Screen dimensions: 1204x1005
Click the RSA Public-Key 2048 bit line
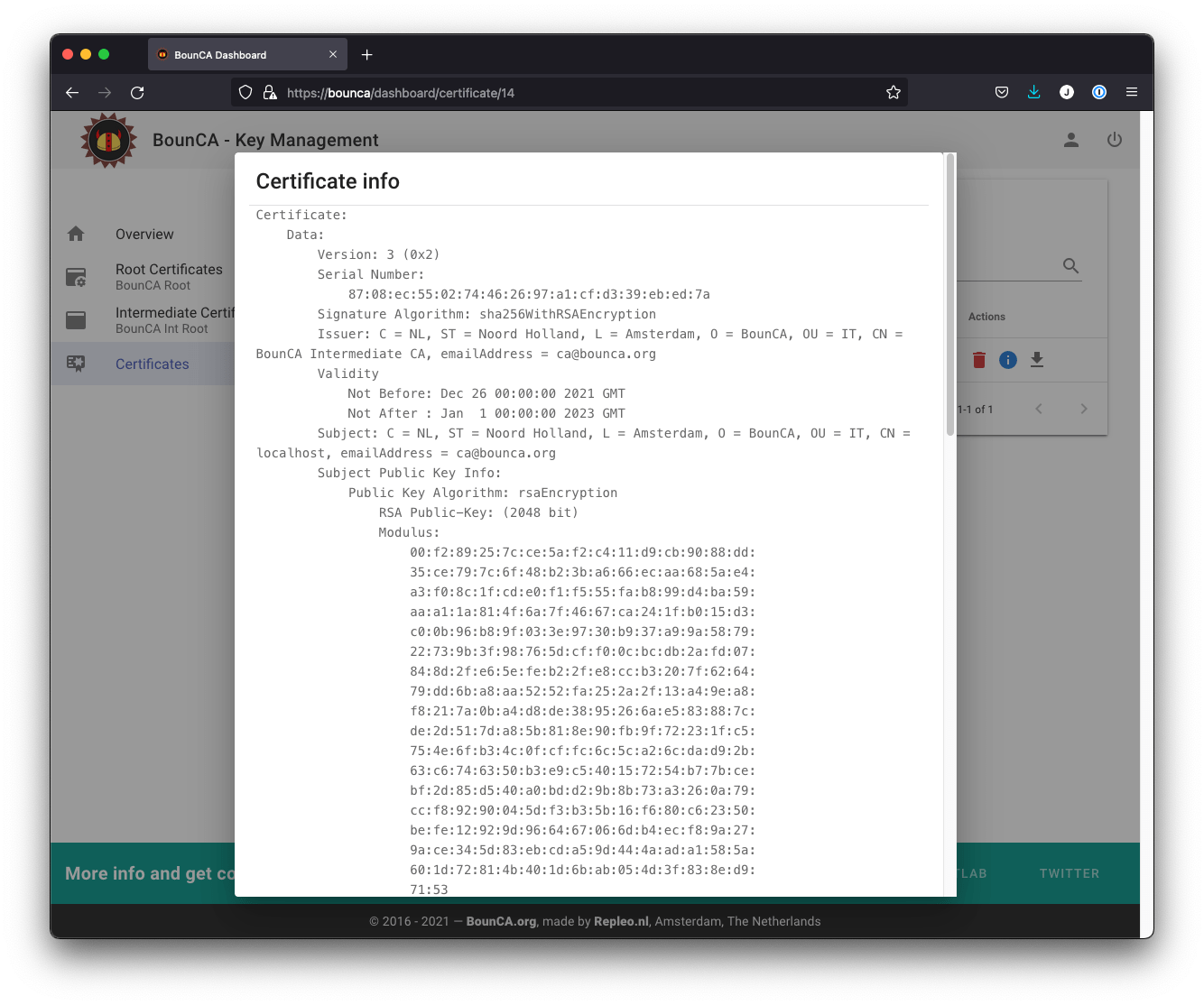(x=478, y=512)
